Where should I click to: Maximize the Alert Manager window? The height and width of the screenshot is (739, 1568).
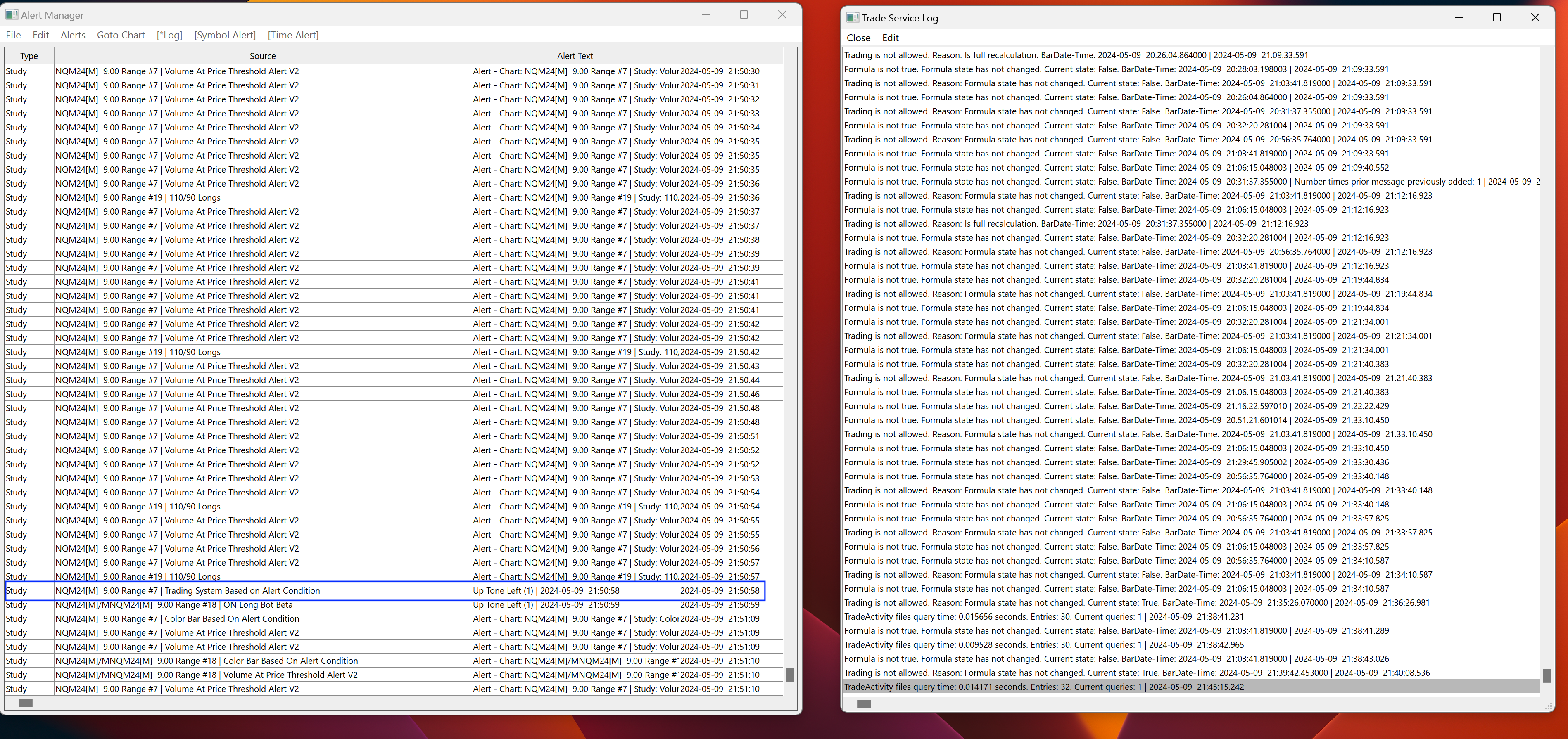click(x=743, y=14)
